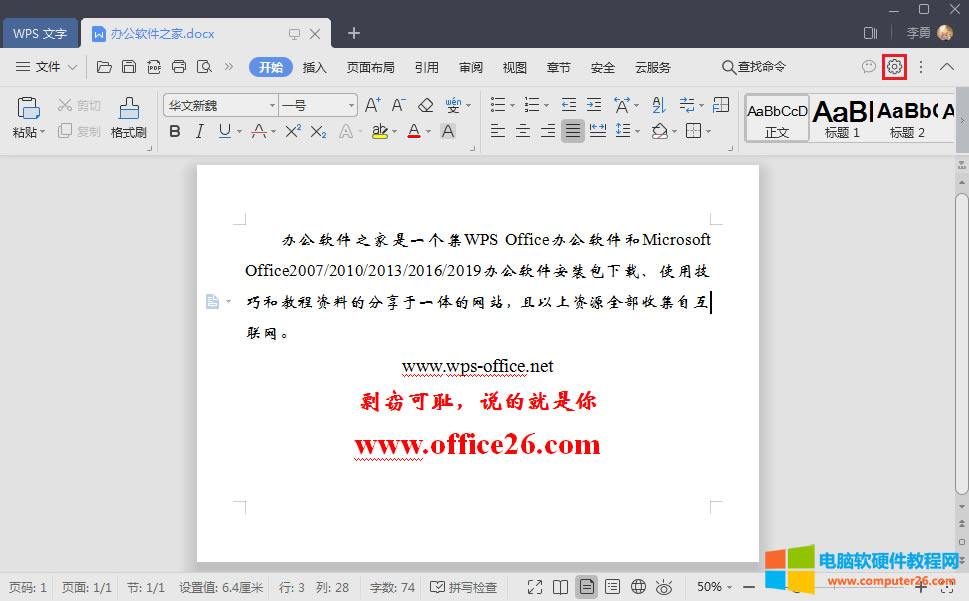Toggle Bold formatting
This screenshot has width=969, height=601.
175,131
